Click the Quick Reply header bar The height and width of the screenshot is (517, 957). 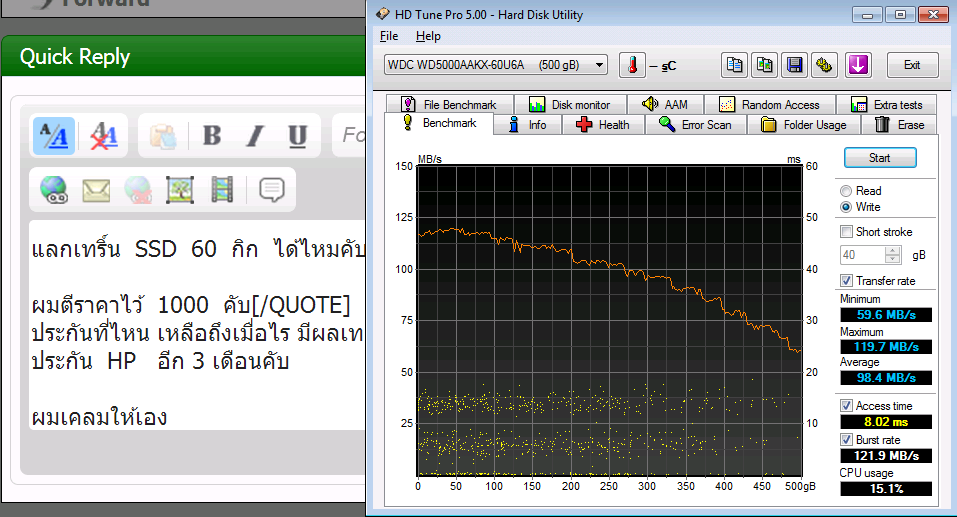coord(184,56)
